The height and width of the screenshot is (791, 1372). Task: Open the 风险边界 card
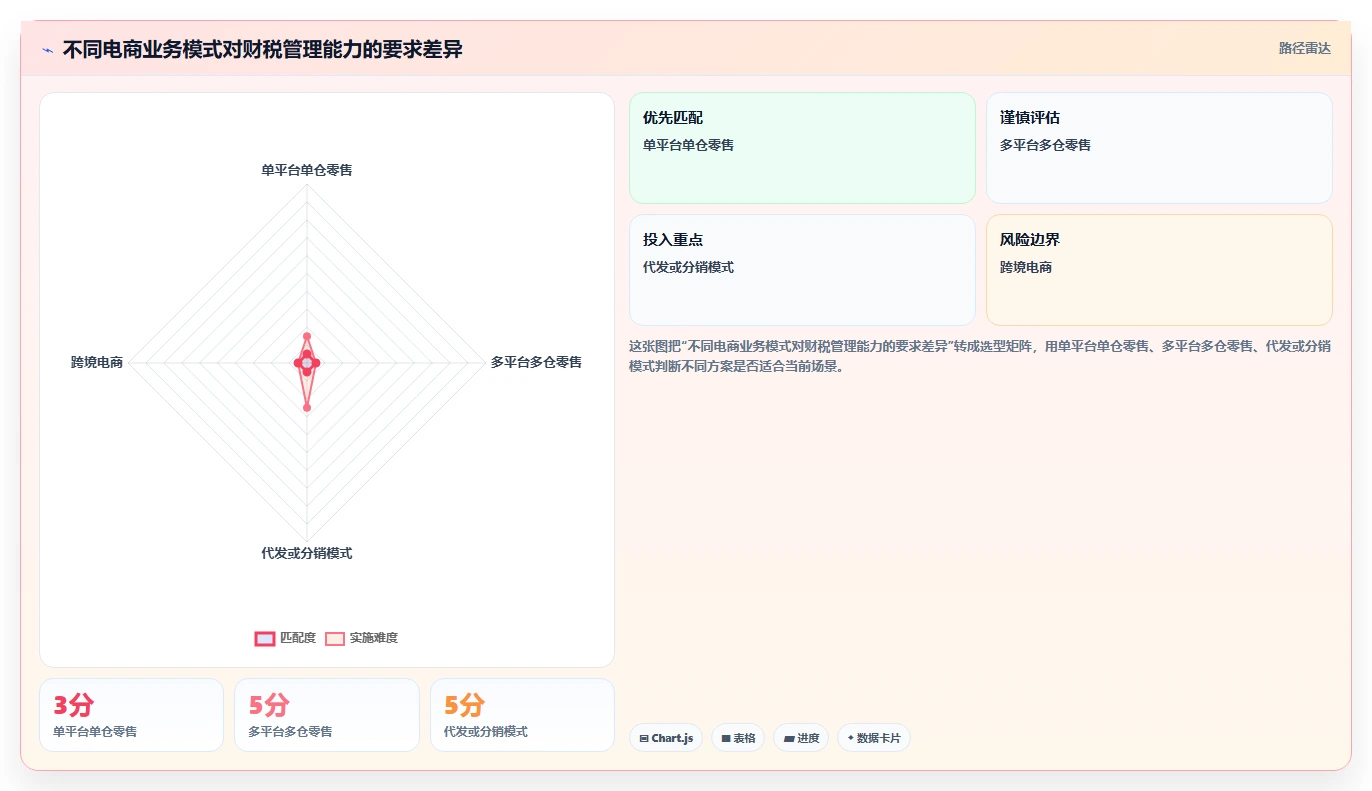tap(1159, 270)
